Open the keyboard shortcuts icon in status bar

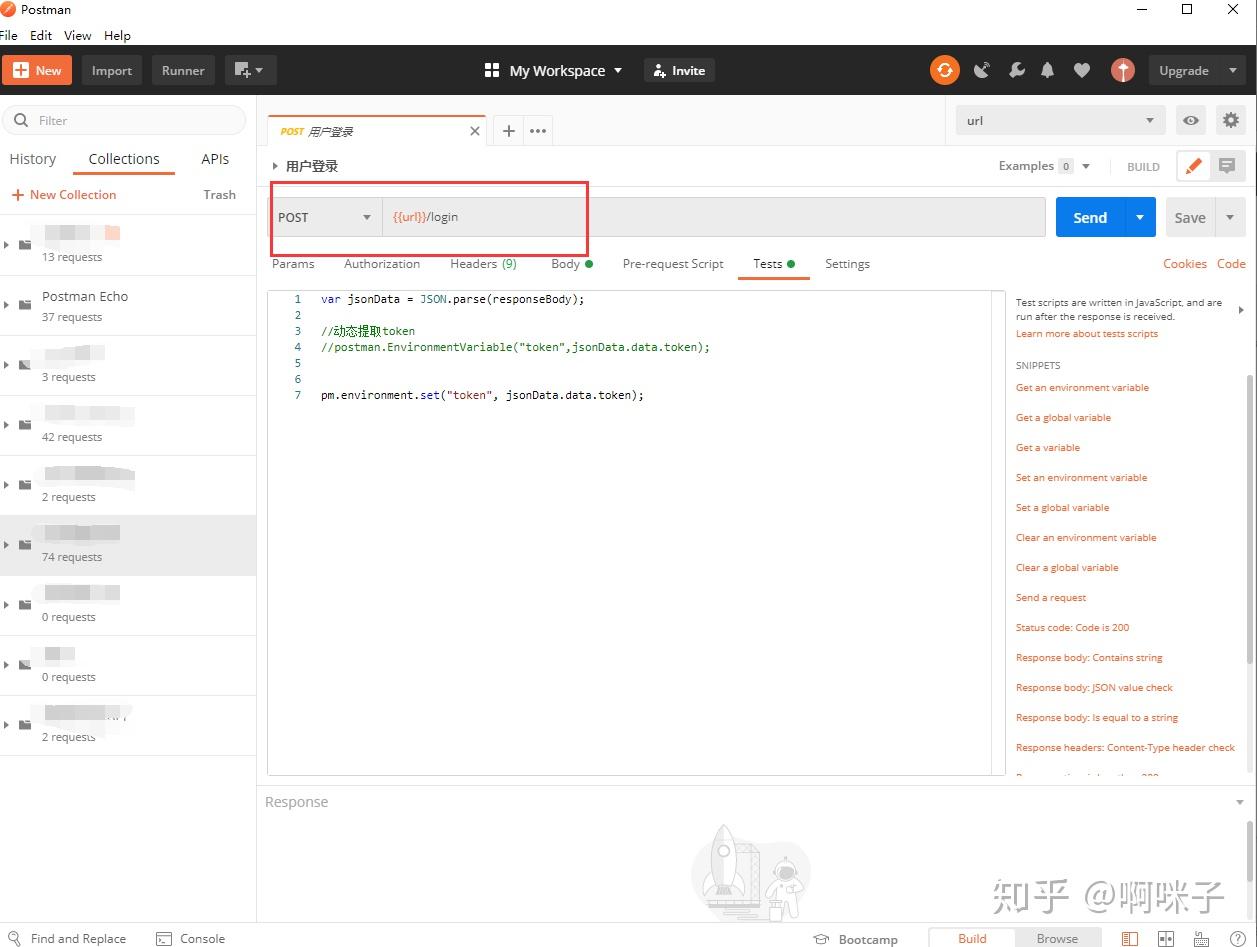pyautogui.click(x=1201, y=938)
